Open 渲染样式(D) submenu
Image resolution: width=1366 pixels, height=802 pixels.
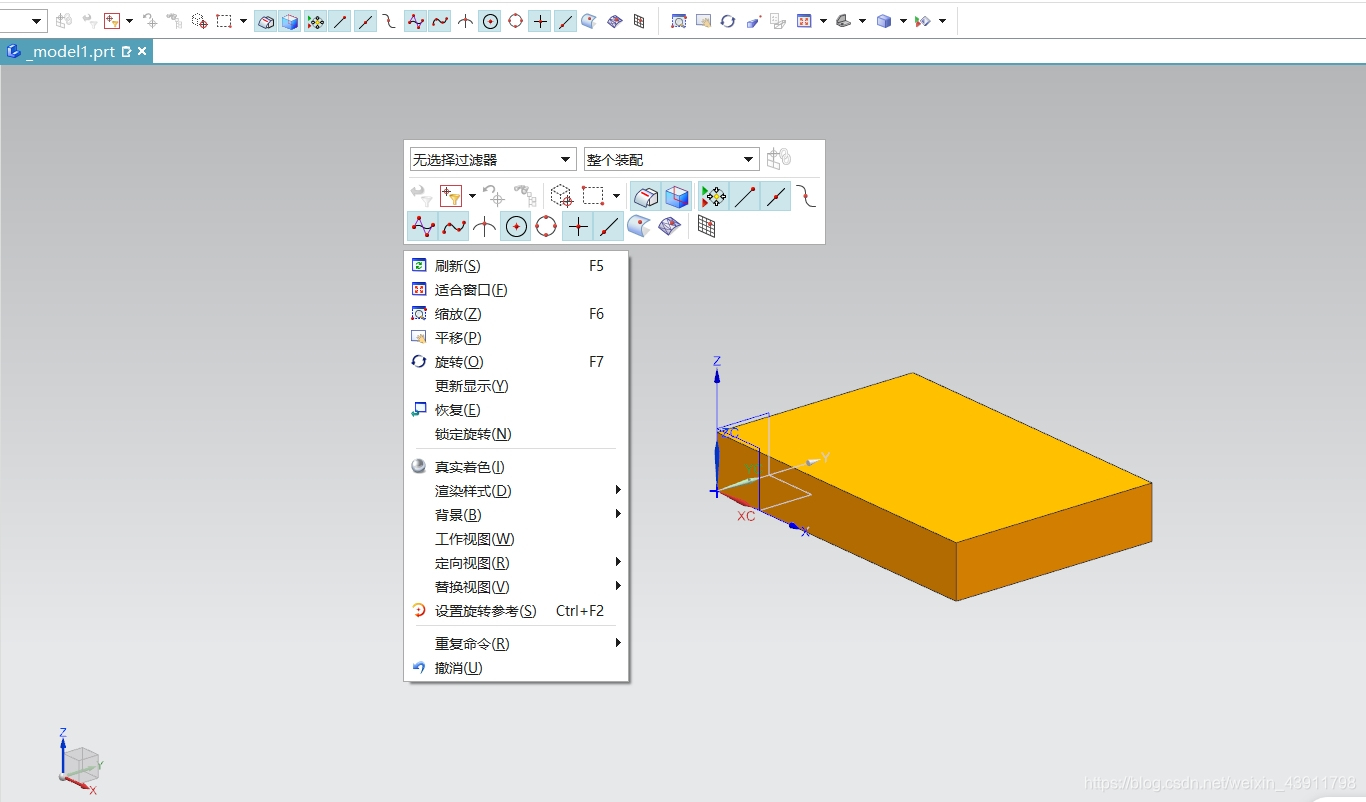516,491
